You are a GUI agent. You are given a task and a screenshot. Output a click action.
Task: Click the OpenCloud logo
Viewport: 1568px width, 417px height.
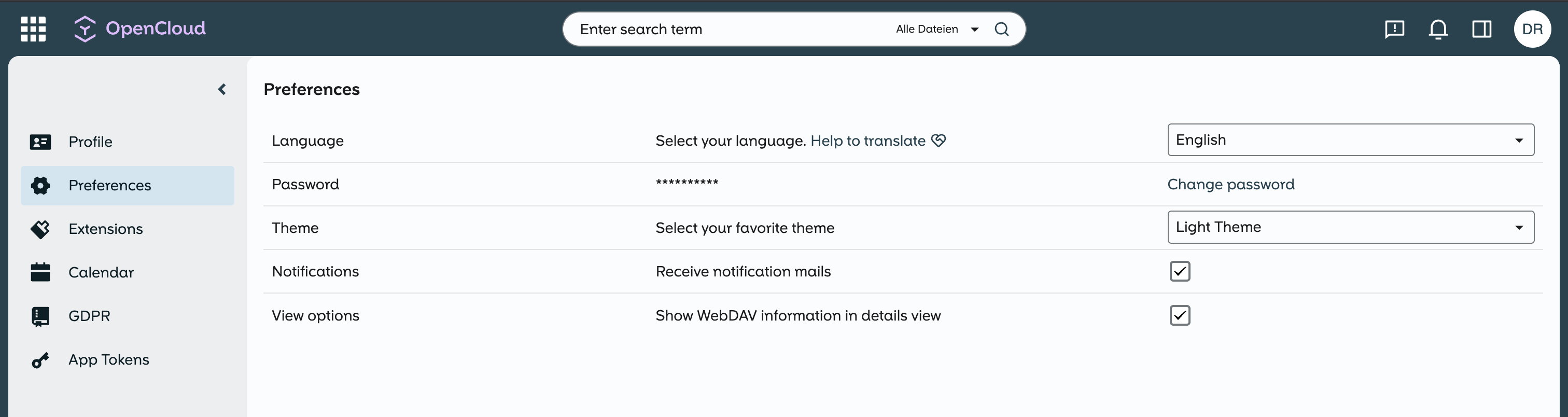pyautogui.click(x=139, y=29)
